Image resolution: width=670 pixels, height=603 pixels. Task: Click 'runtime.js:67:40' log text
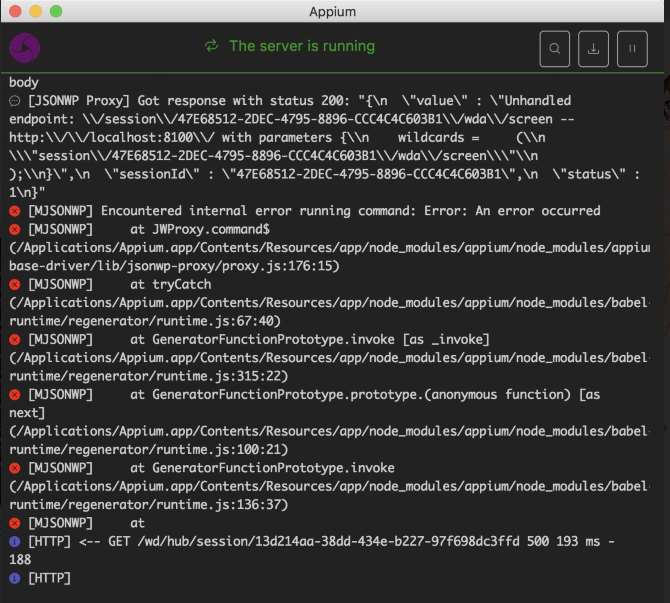[215, 321]
